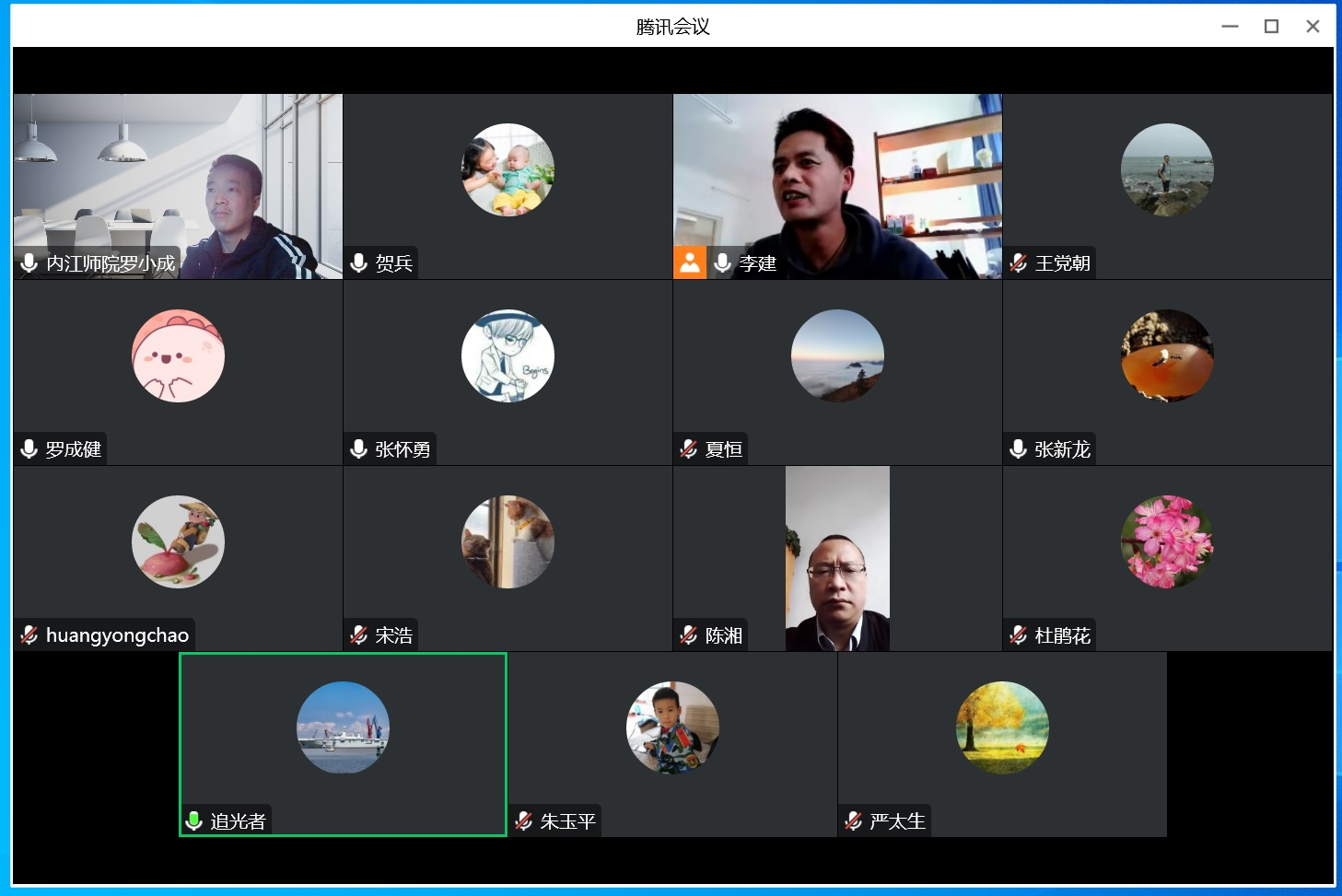Click the muted microphone icon for 严太生
The image size is (1342, 896).
854,820
